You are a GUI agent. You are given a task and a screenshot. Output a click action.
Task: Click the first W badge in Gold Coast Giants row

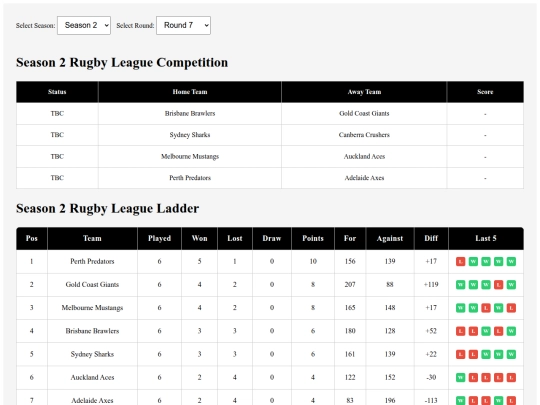click(460, 285)
